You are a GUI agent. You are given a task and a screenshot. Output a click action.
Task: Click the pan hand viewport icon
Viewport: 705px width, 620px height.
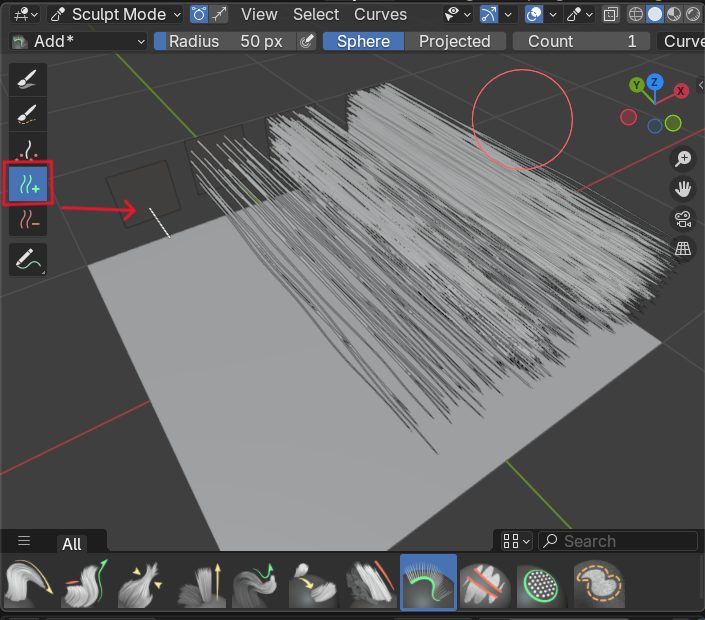(683, 189)
